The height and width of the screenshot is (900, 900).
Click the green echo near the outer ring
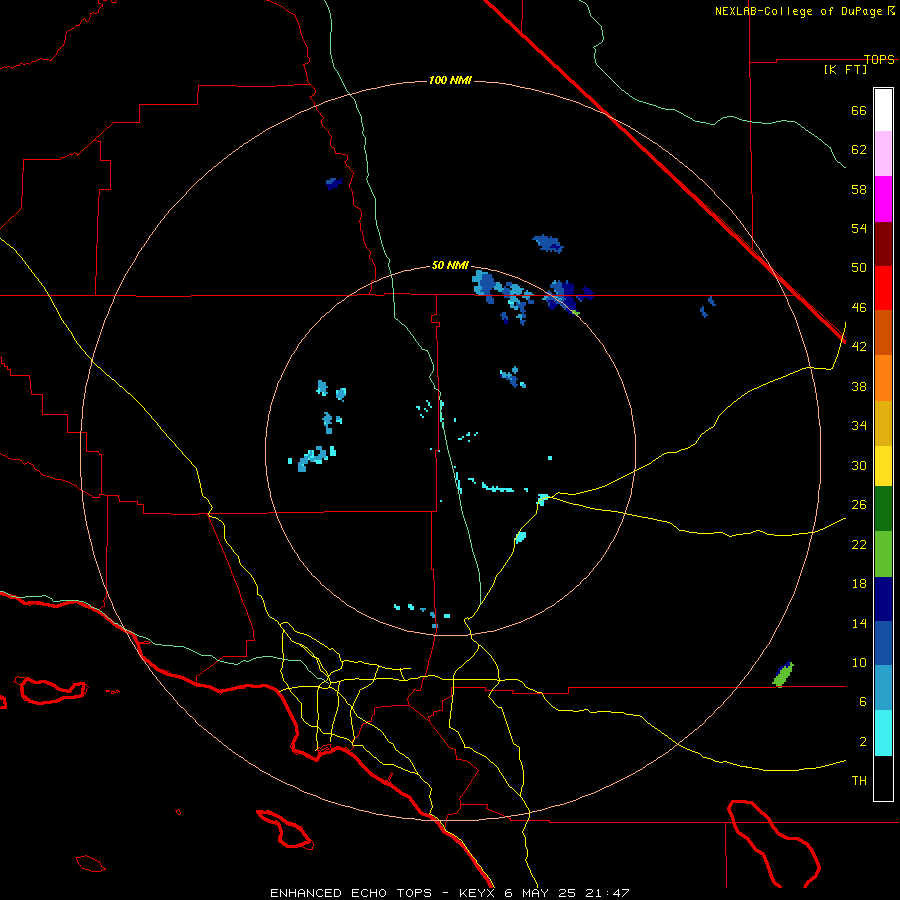pyautogui.click(x=783, y=674)
